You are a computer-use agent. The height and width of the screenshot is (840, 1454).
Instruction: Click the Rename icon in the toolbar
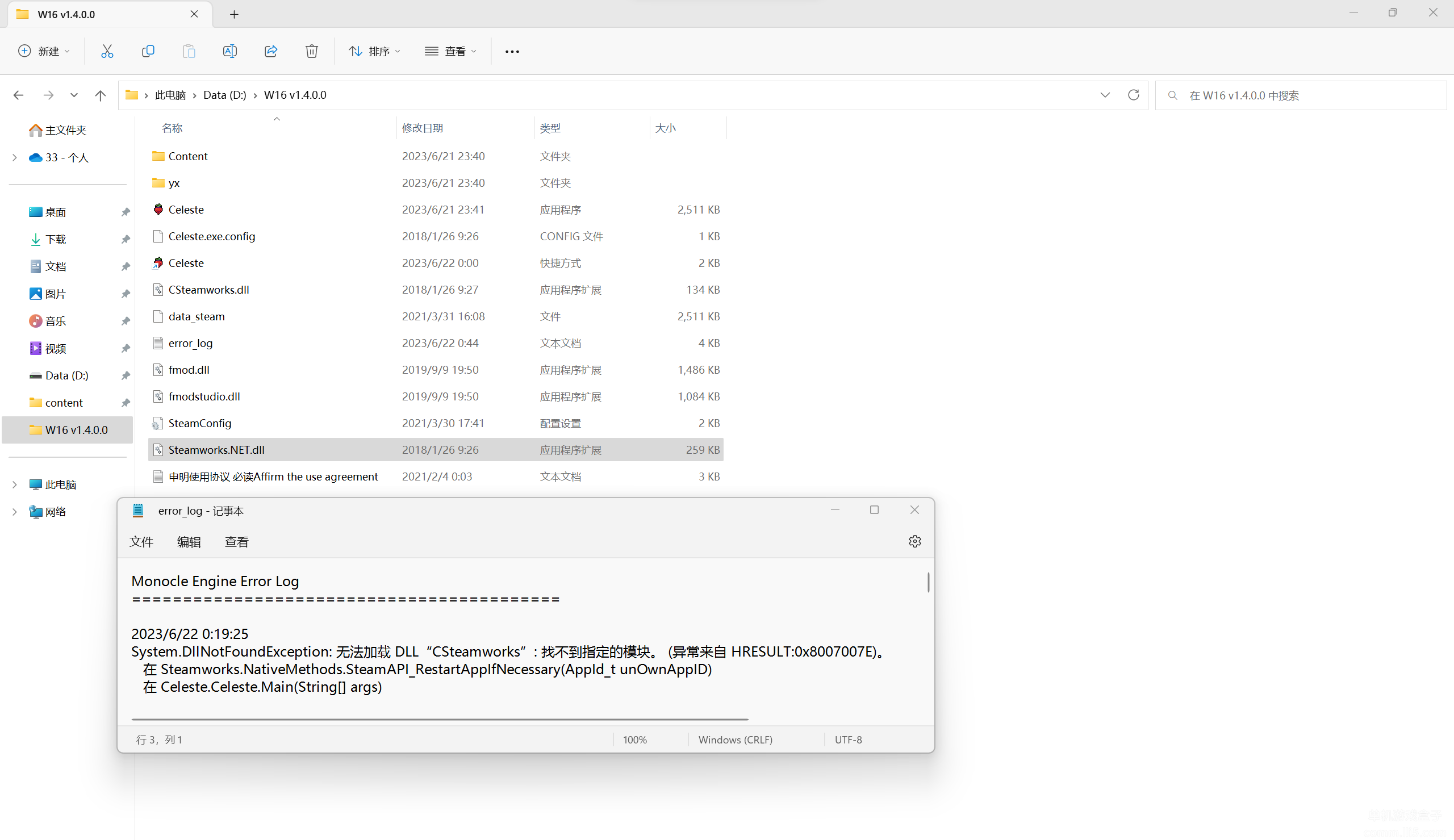click(x=229, y=51)
